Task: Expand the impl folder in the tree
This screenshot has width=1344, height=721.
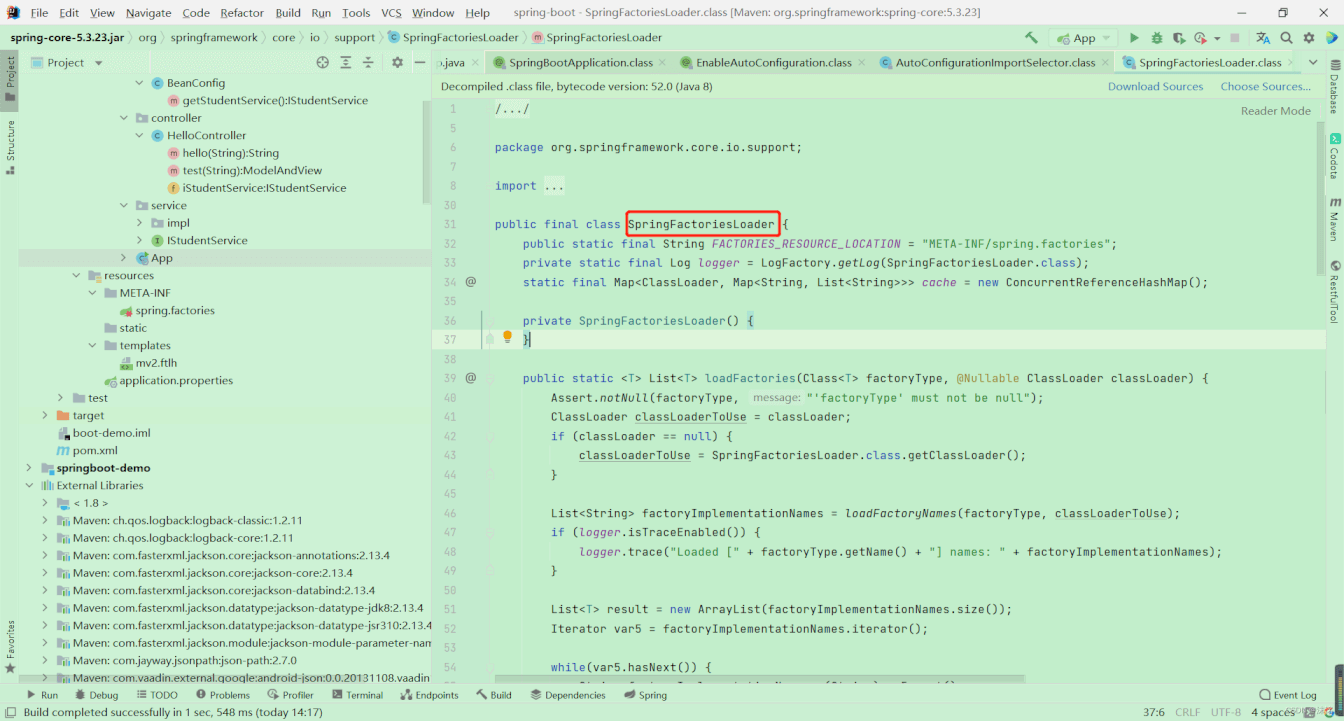Action: click(139, 223)
